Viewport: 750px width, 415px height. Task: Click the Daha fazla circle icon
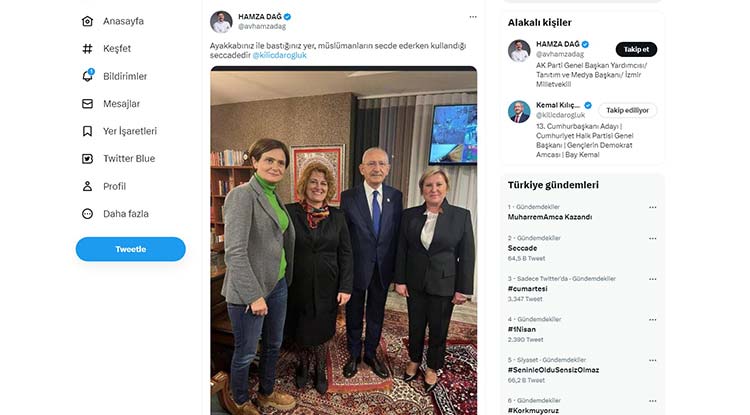point(87,214)
